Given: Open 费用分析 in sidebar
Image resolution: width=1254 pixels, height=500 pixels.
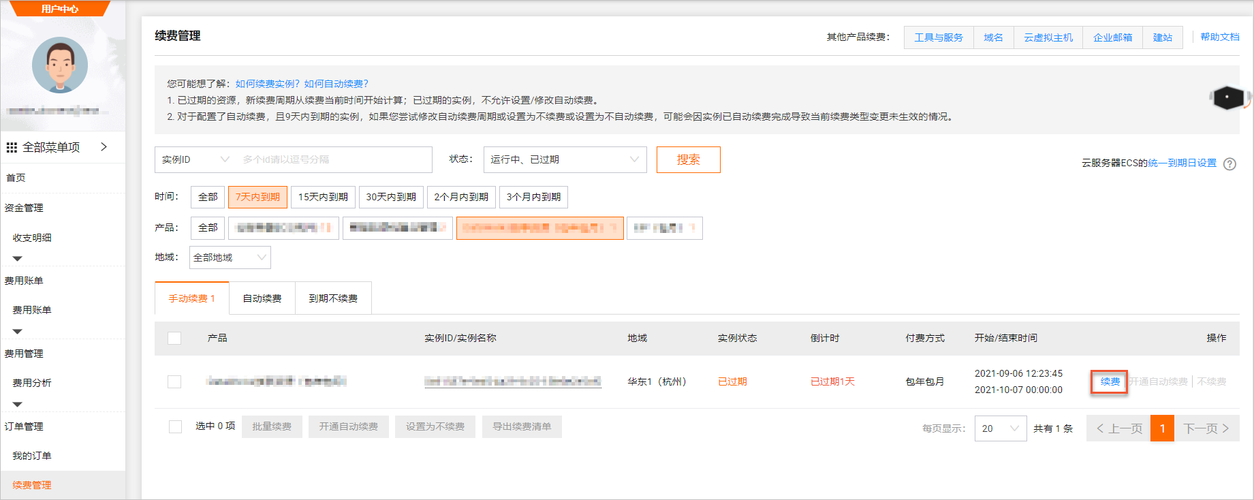Looking at the screenshot, I should (x=32, y=383).
